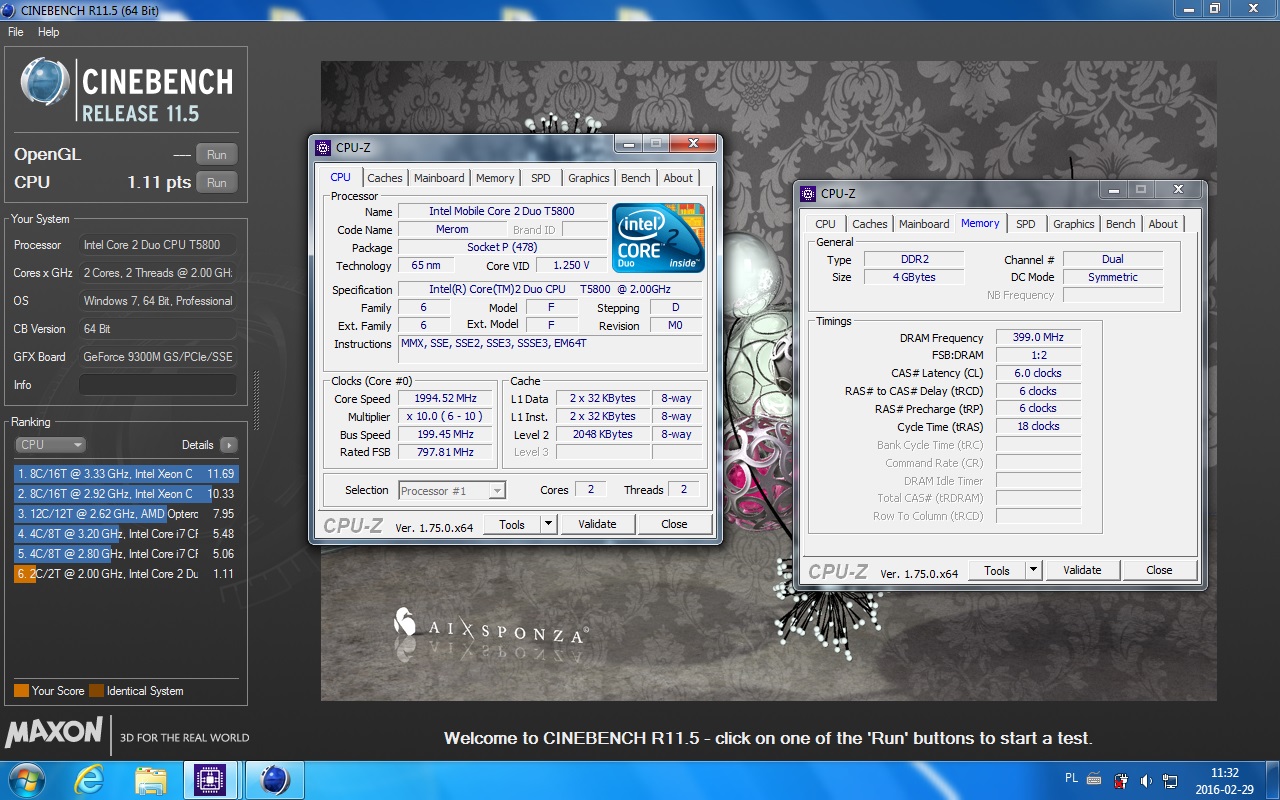Open Windows Explorer from taskbar
The height and width of the screenshot is (800, 1280).
[151, 780]
